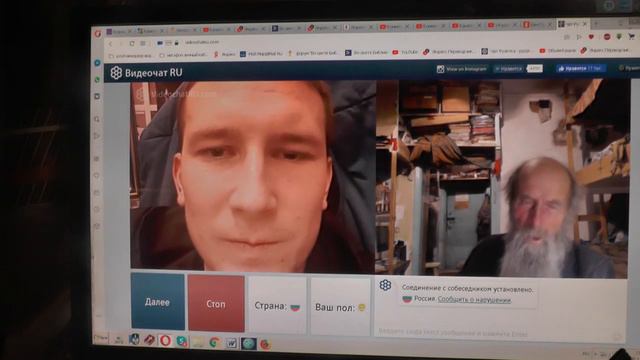
Task: Click the Facebook Нравится button
Action: pyautogui.click(x=580, y=69)
